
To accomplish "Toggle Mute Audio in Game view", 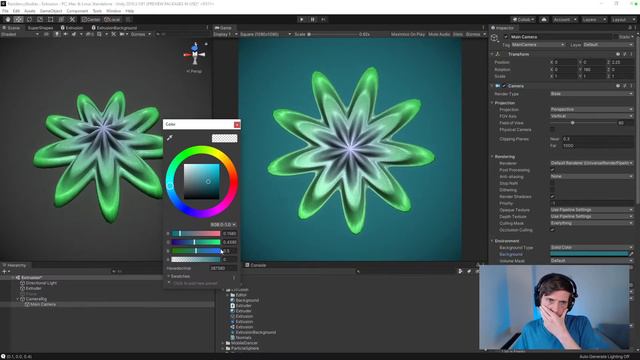I will coord(439,34).
